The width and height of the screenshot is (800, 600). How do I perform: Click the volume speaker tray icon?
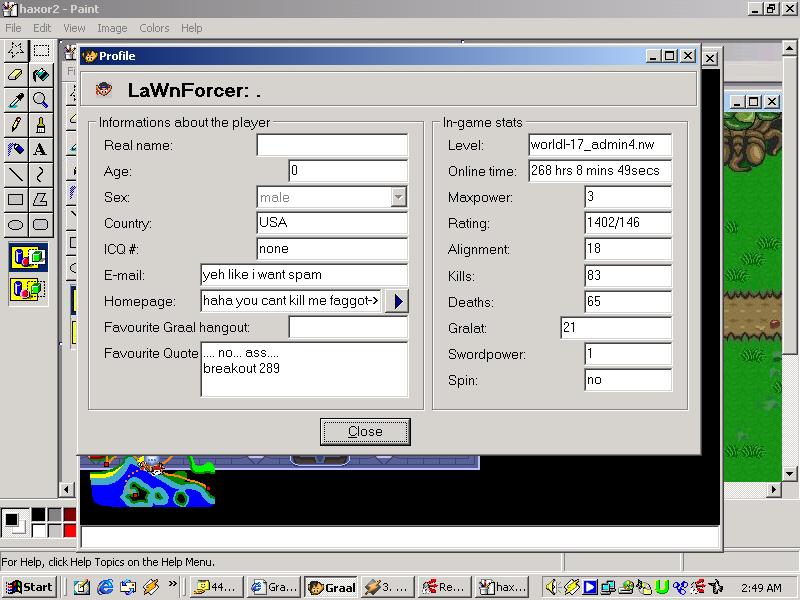click(552, 587)
